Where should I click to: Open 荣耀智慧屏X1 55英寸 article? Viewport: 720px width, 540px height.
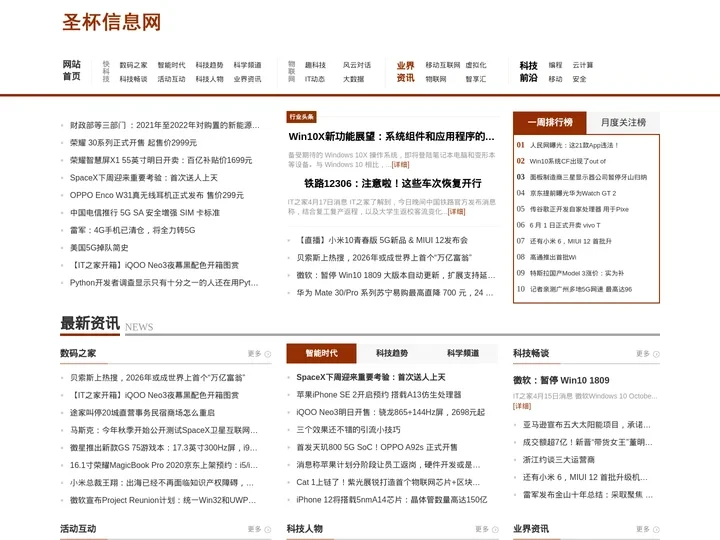tap(161, 160)
